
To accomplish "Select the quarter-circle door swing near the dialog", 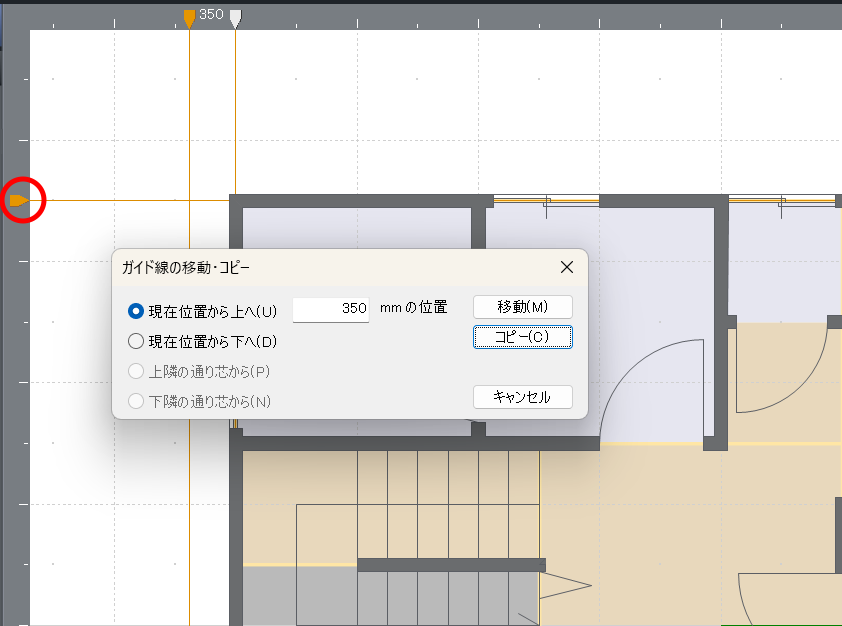I will pyautogui.click(x=640, y=385).
